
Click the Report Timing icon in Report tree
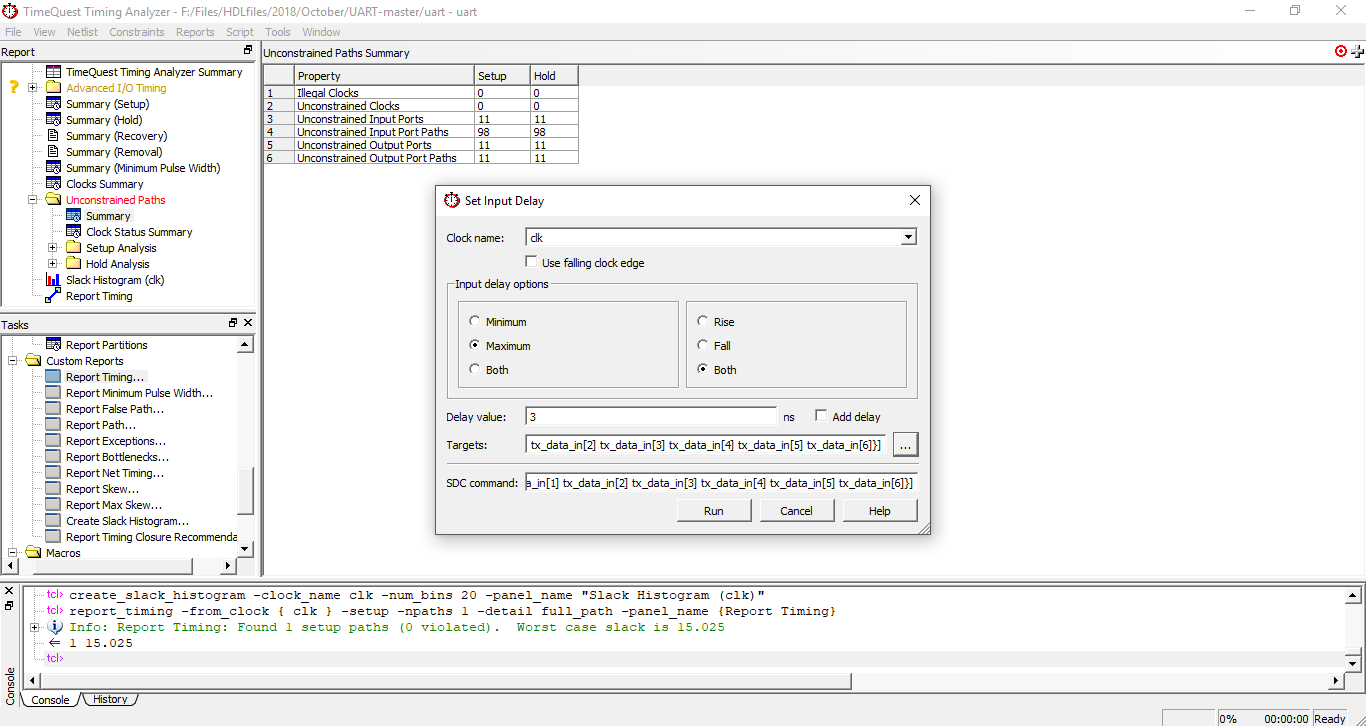point(53,296)
